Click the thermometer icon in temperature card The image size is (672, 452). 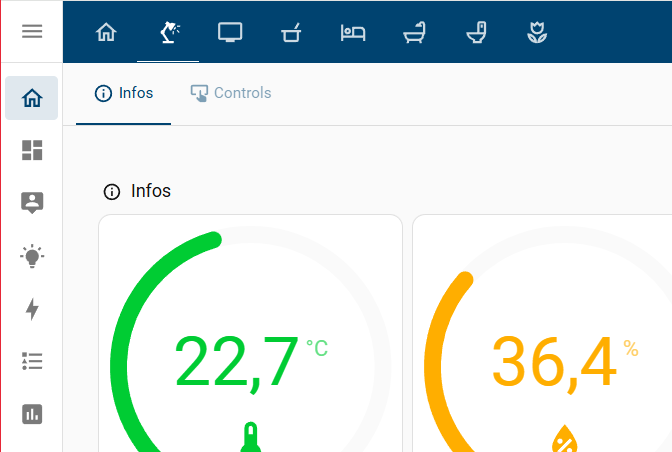point(251,438)
